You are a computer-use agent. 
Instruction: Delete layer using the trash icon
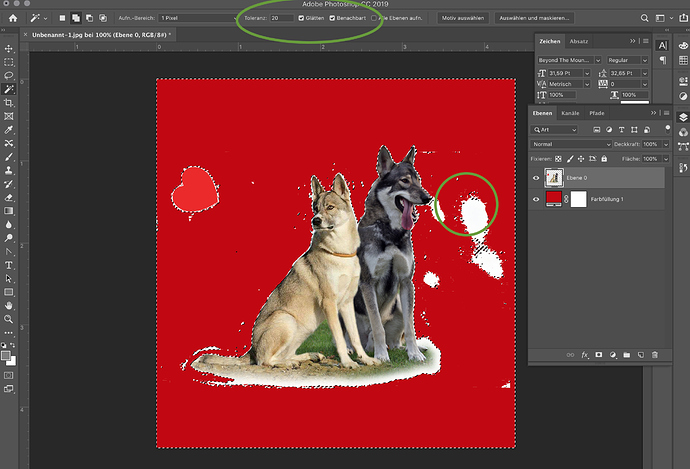pyautogui.click(x=654, y=354)
